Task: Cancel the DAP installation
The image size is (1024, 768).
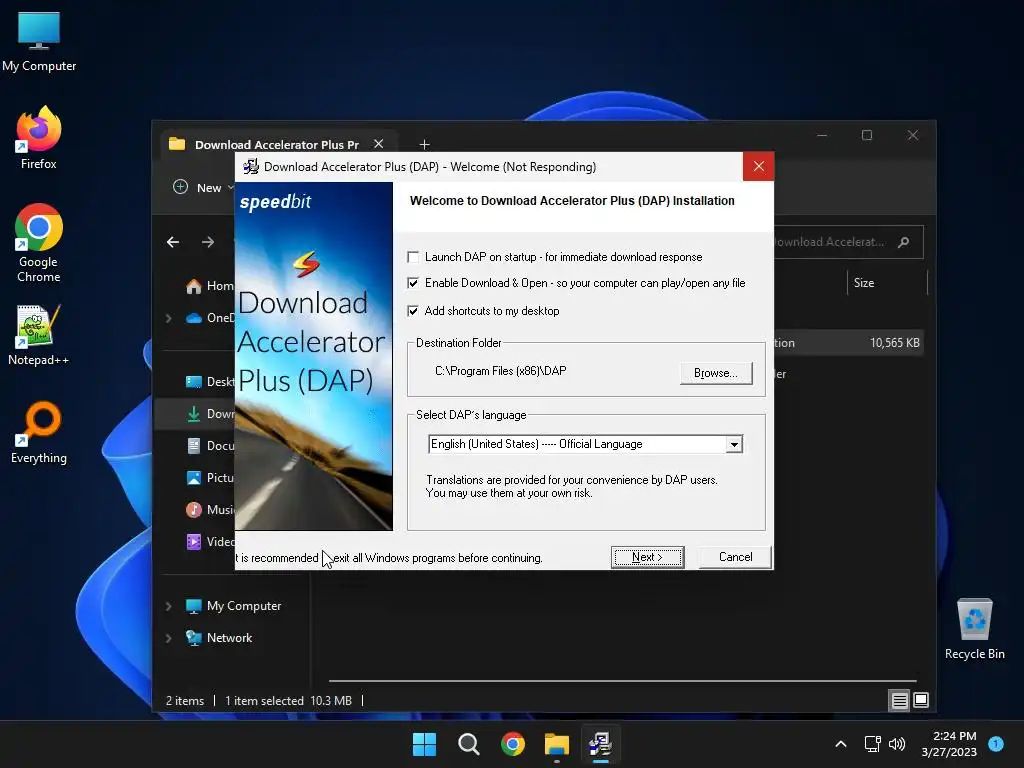Action: click(x=735, y=557)
